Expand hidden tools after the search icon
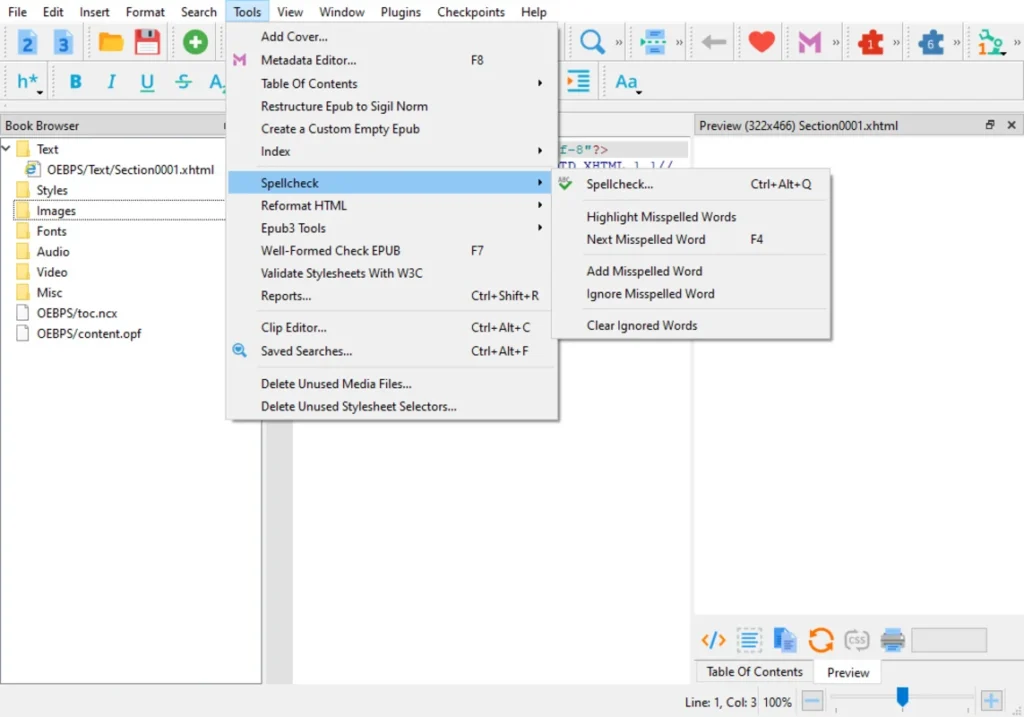The width and height of the screenshot is (1024, 717). pyautogui.click(x=619, y=42)
